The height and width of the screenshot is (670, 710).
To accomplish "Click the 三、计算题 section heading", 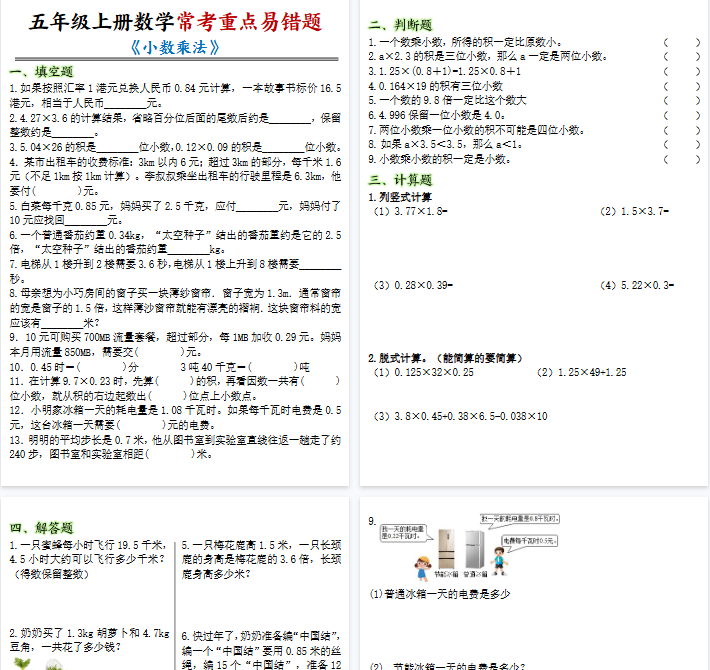I will [400, 180].
